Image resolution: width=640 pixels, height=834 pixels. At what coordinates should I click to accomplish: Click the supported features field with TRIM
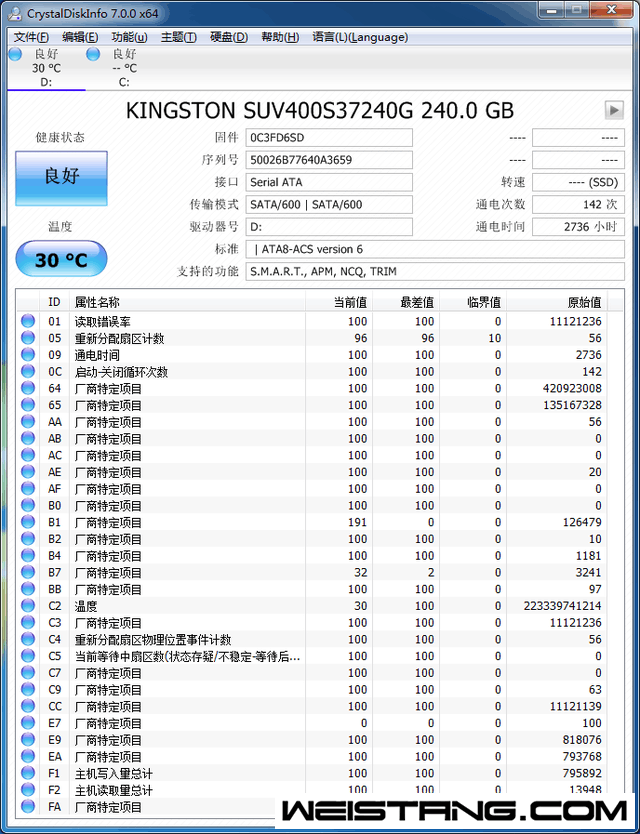pos(435,272)
